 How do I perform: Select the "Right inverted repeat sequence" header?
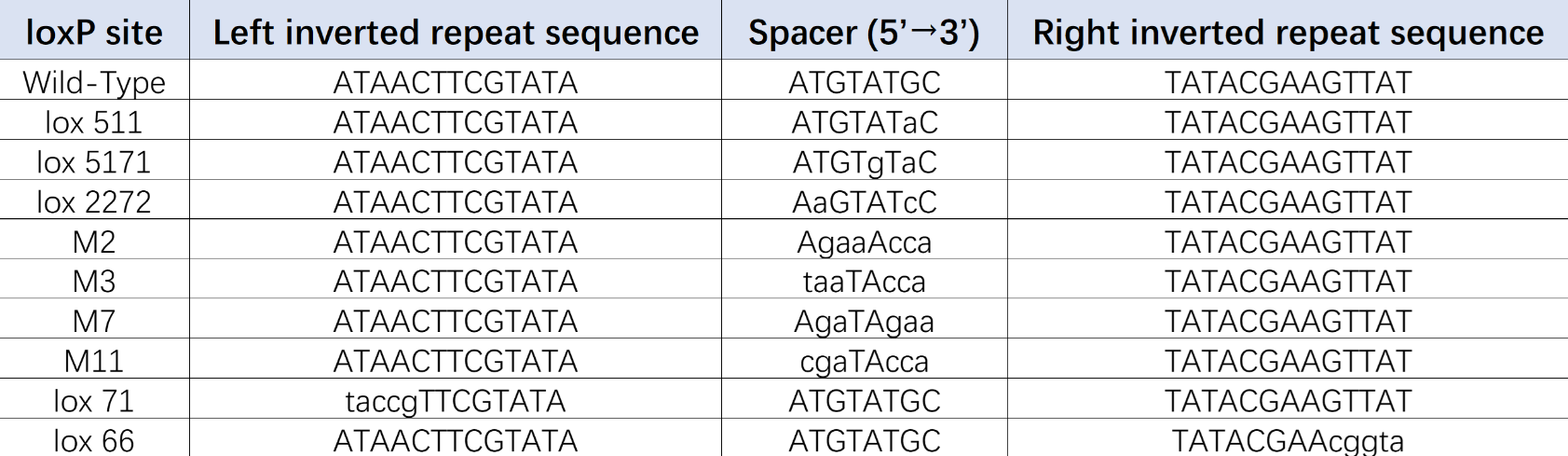pos(1288,33)
